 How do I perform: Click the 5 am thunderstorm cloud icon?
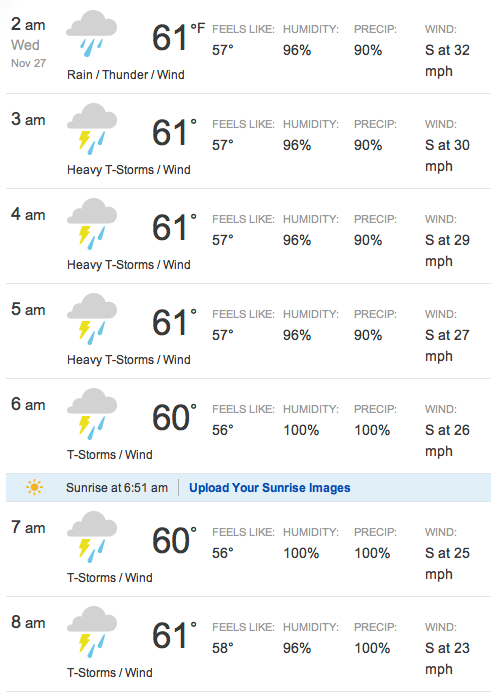(92, 319)
